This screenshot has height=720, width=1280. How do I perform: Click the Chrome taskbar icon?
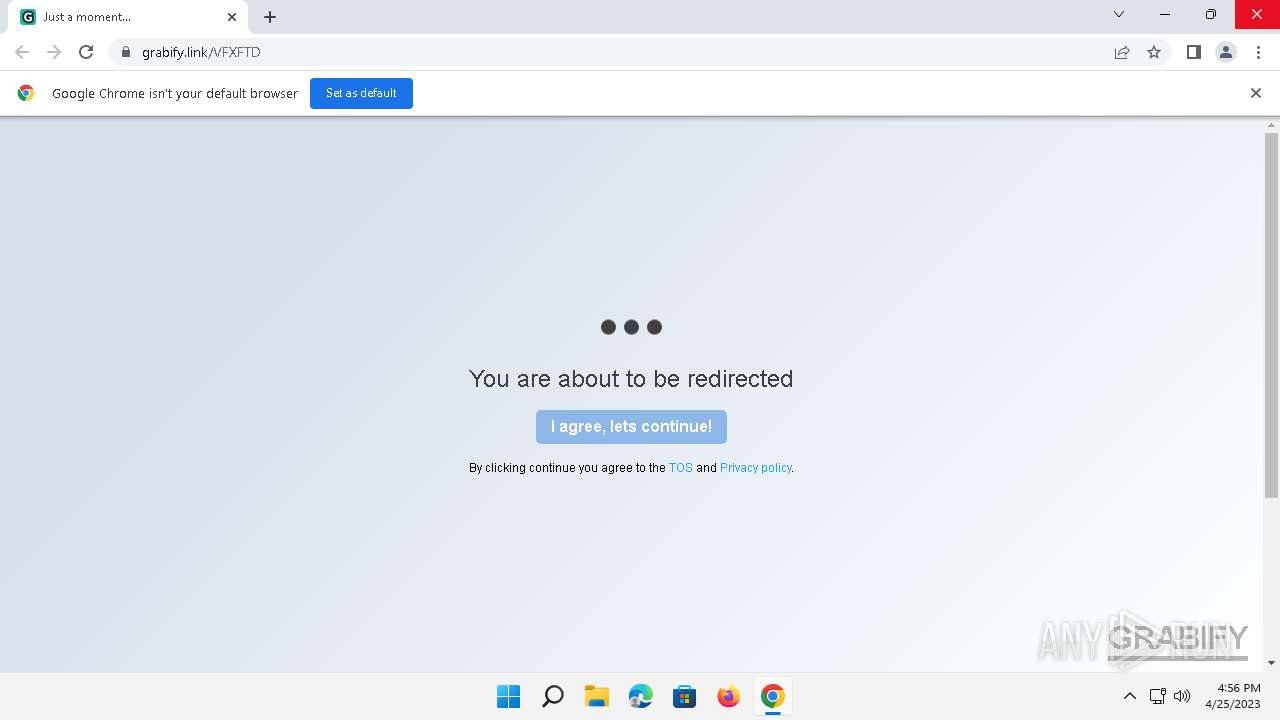click(772, 696)
